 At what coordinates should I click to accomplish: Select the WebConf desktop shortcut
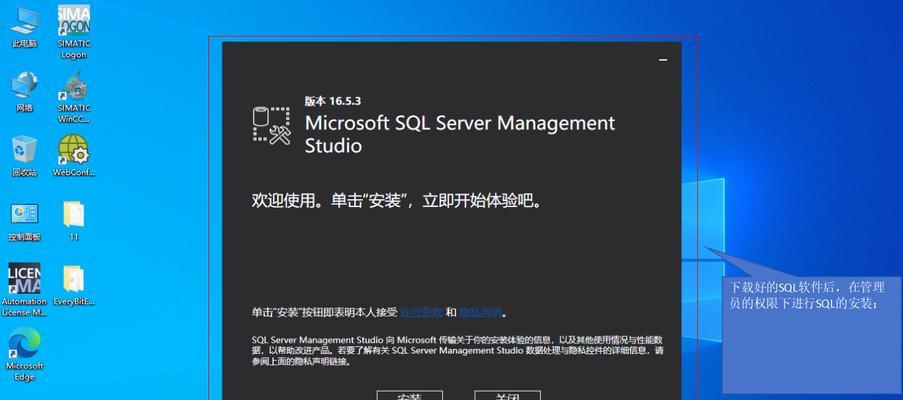74,155
